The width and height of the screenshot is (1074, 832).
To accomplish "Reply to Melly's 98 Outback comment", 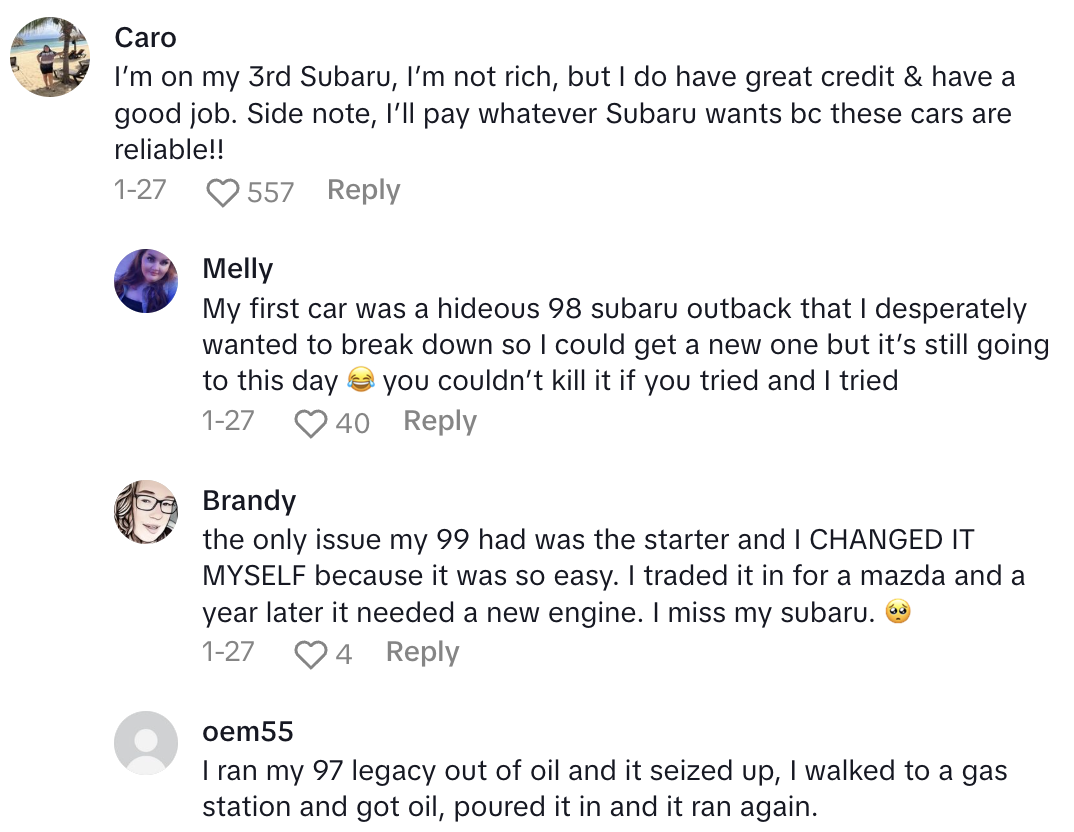I will click(439, 421).
